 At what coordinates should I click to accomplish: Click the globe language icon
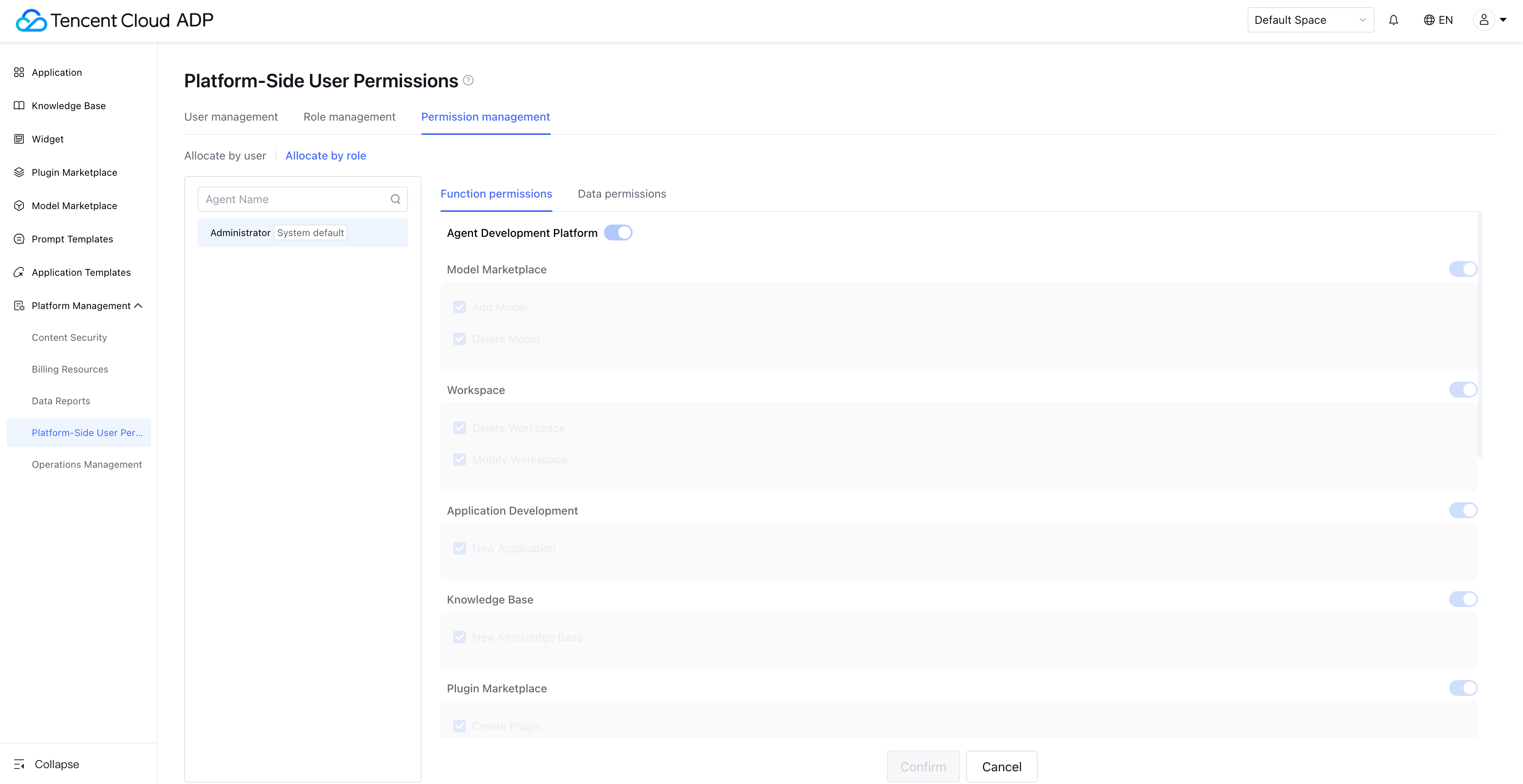[x=1429, y=20]
